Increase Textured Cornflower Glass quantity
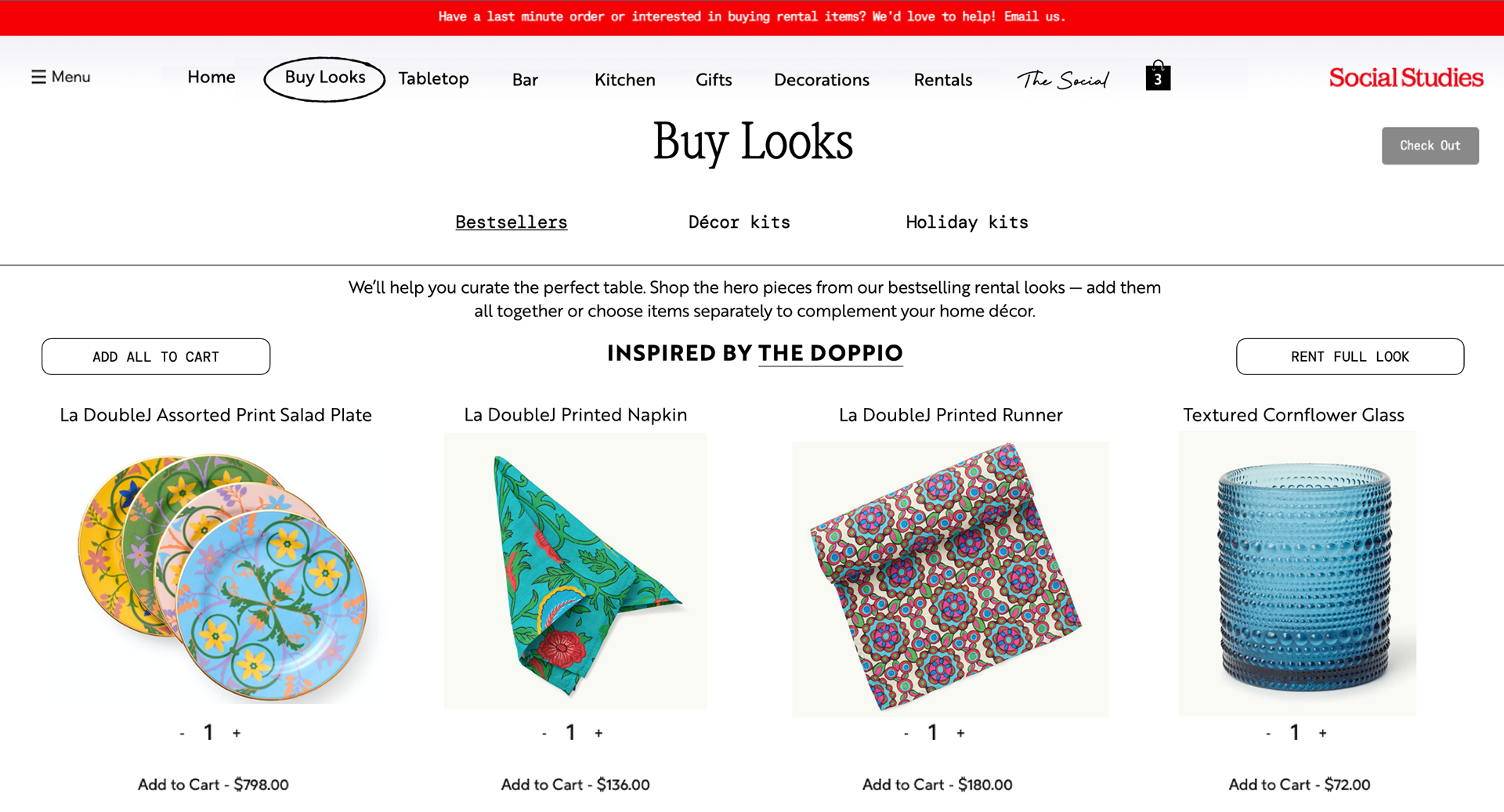 pyautogui.click(x=1322, y=733)
